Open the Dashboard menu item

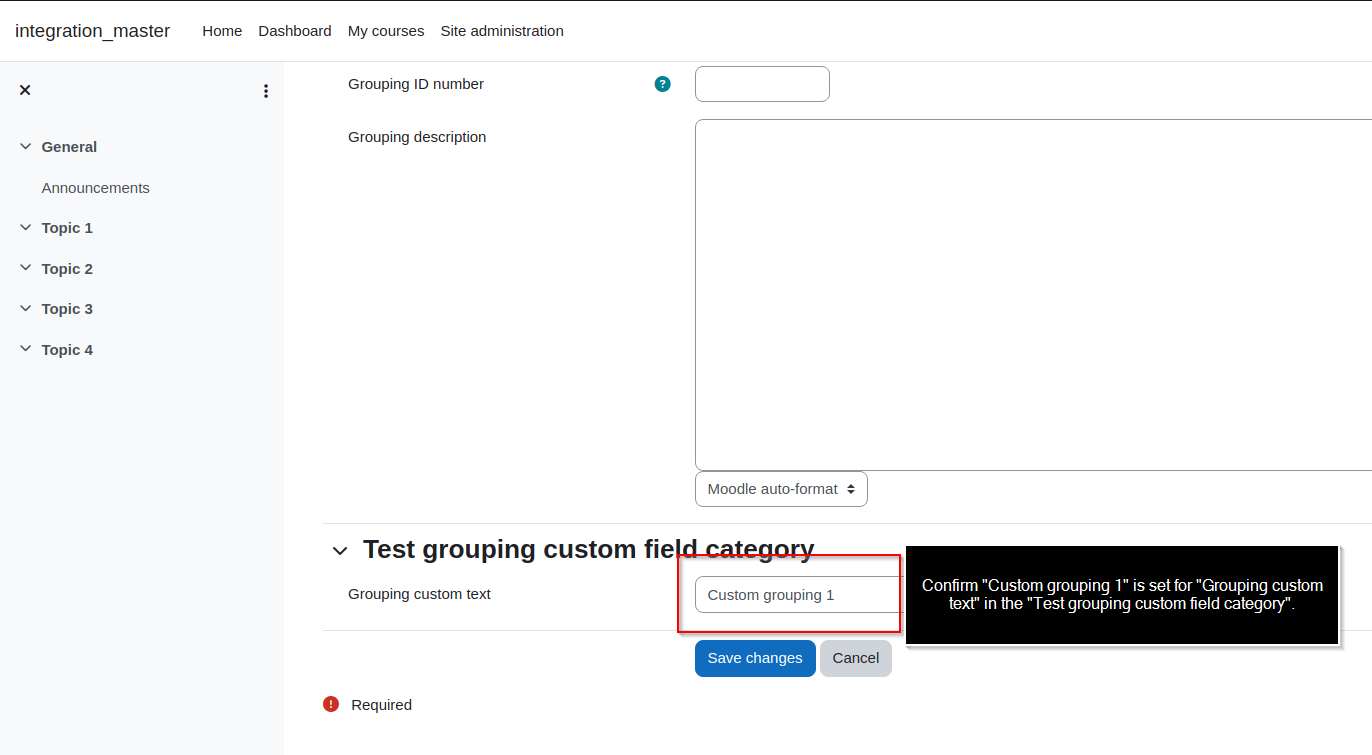295,31
